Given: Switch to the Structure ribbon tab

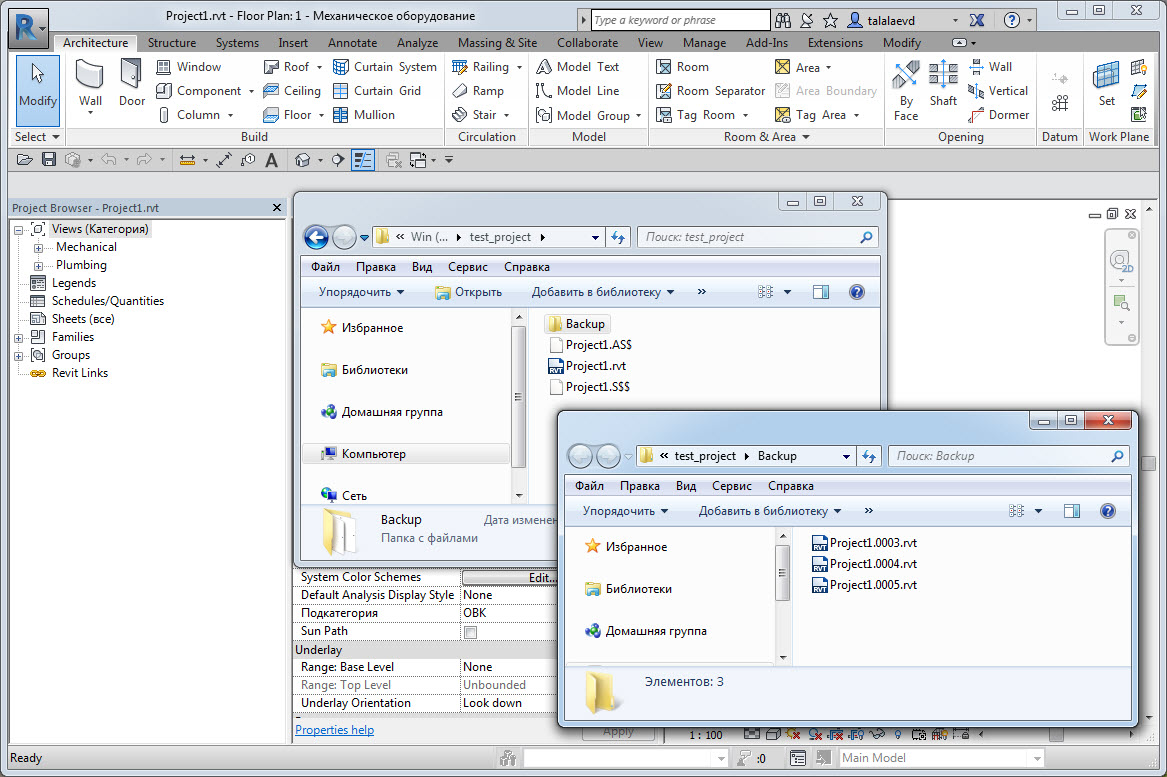Looking at the screenshot, I should pyautogui.click(x=171, y=42).
